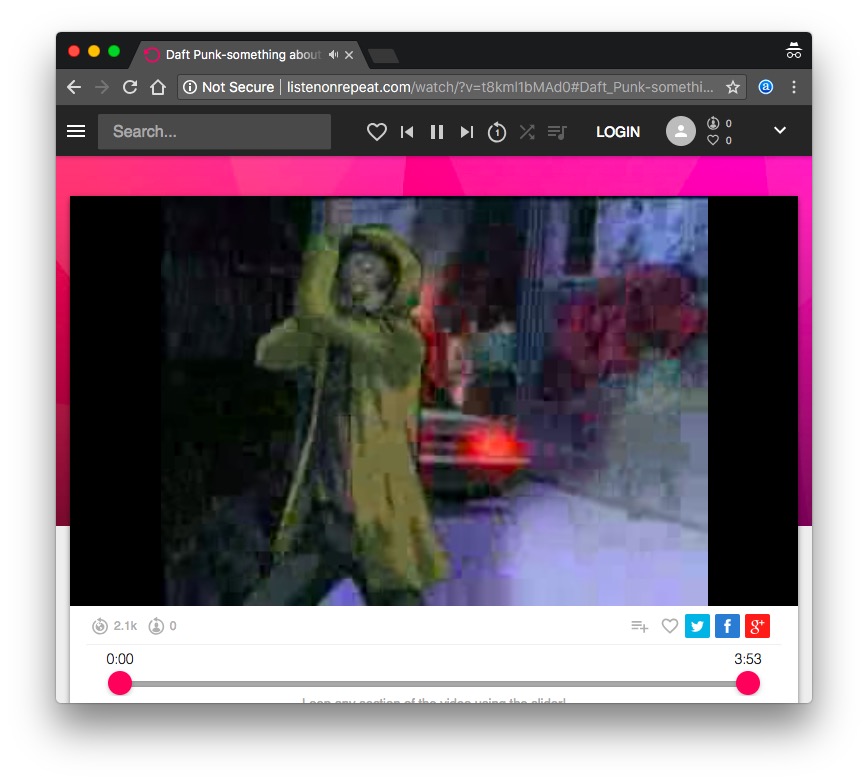Reload the current page
The image size is (868, 783).
[130, 87]
